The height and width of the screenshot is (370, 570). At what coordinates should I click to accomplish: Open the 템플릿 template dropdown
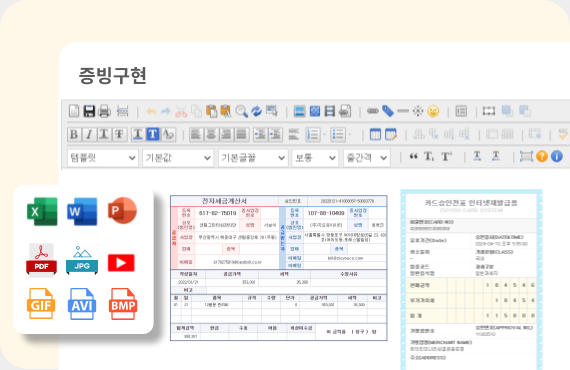coord(103,158)
